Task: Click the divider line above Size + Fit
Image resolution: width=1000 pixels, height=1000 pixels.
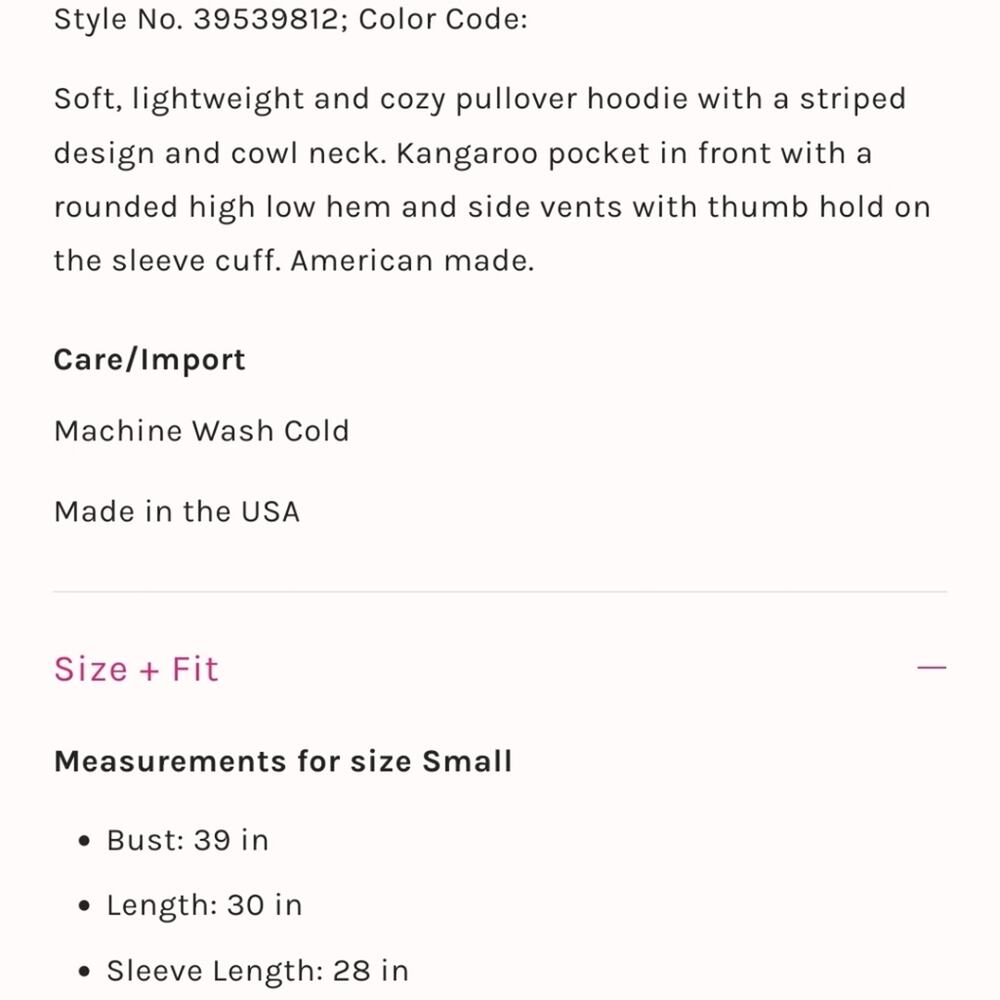Action: coord(500,592)
